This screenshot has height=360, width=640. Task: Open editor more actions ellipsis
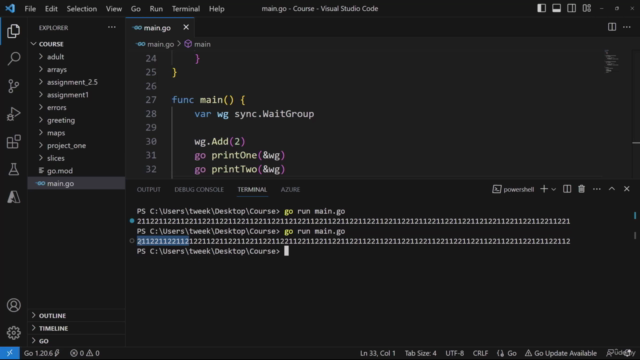627,27
